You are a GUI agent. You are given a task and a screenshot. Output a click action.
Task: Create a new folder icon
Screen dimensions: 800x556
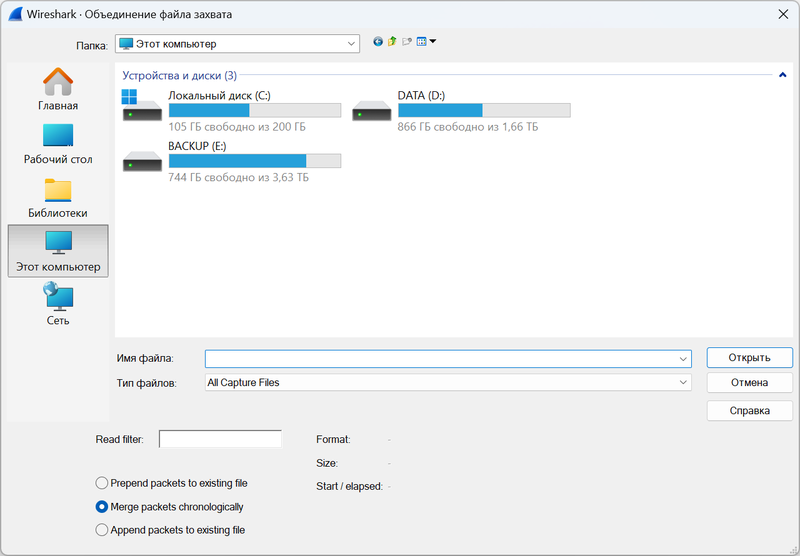point(407,42)
